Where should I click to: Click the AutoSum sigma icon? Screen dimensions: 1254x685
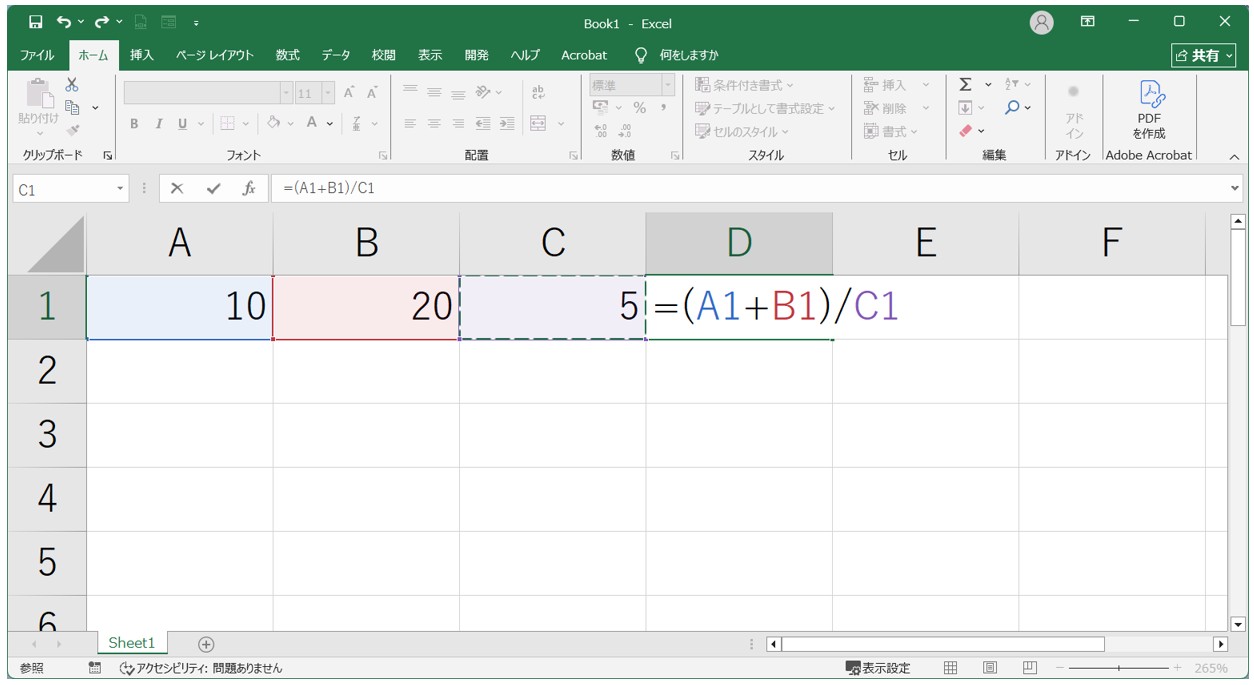[x=965, y=85]
